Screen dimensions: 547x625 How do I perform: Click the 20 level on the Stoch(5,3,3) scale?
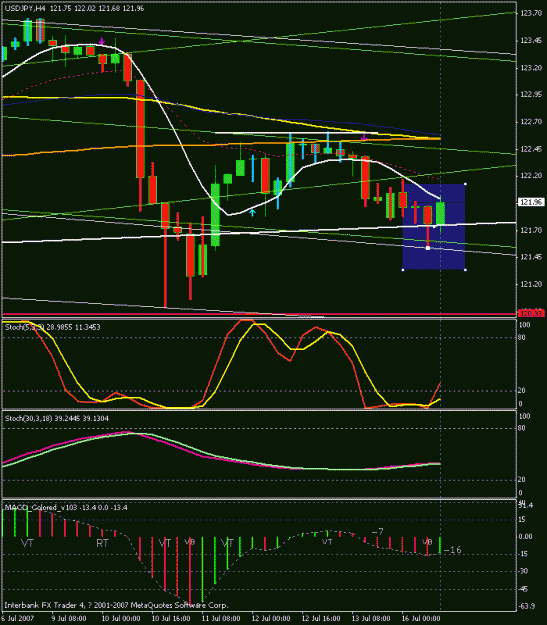click(521, 391)
